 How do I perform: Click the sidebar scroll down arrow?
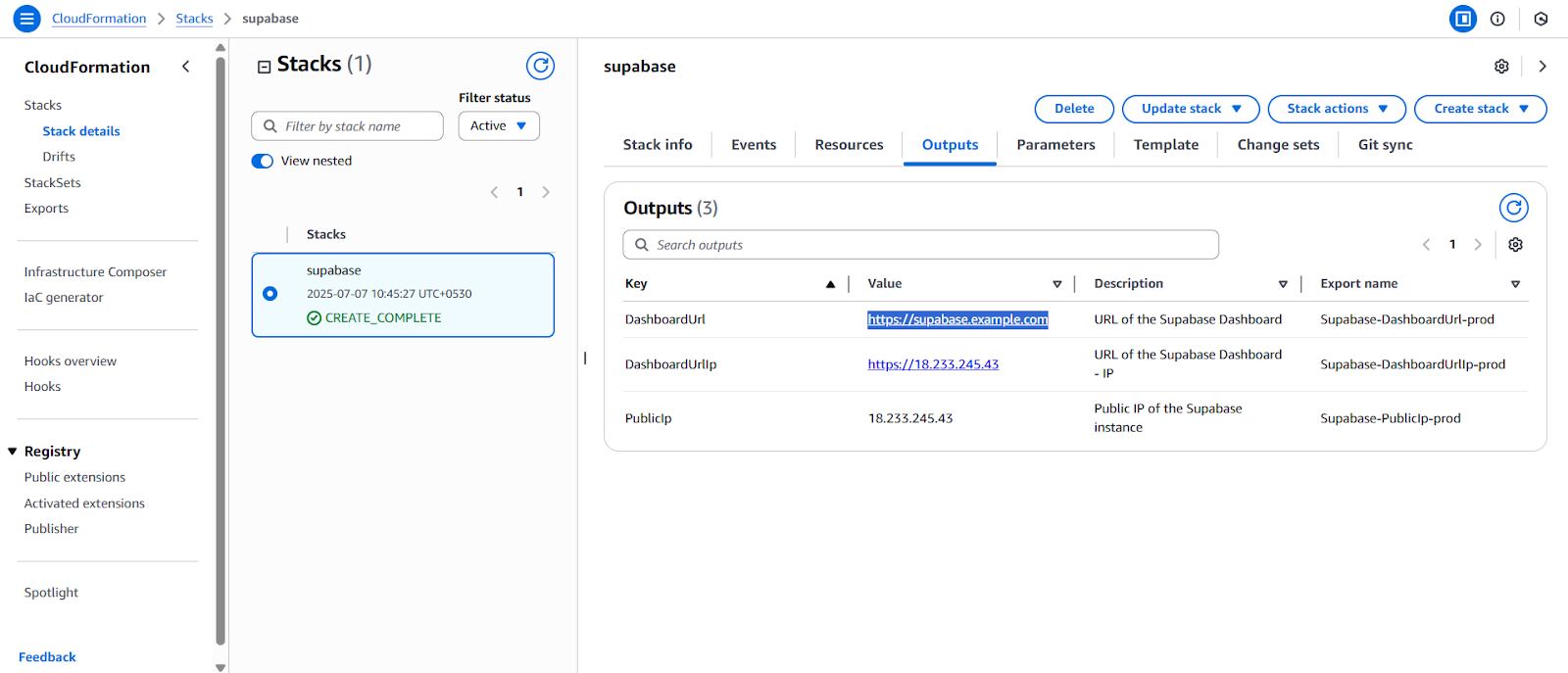point(220,667)
